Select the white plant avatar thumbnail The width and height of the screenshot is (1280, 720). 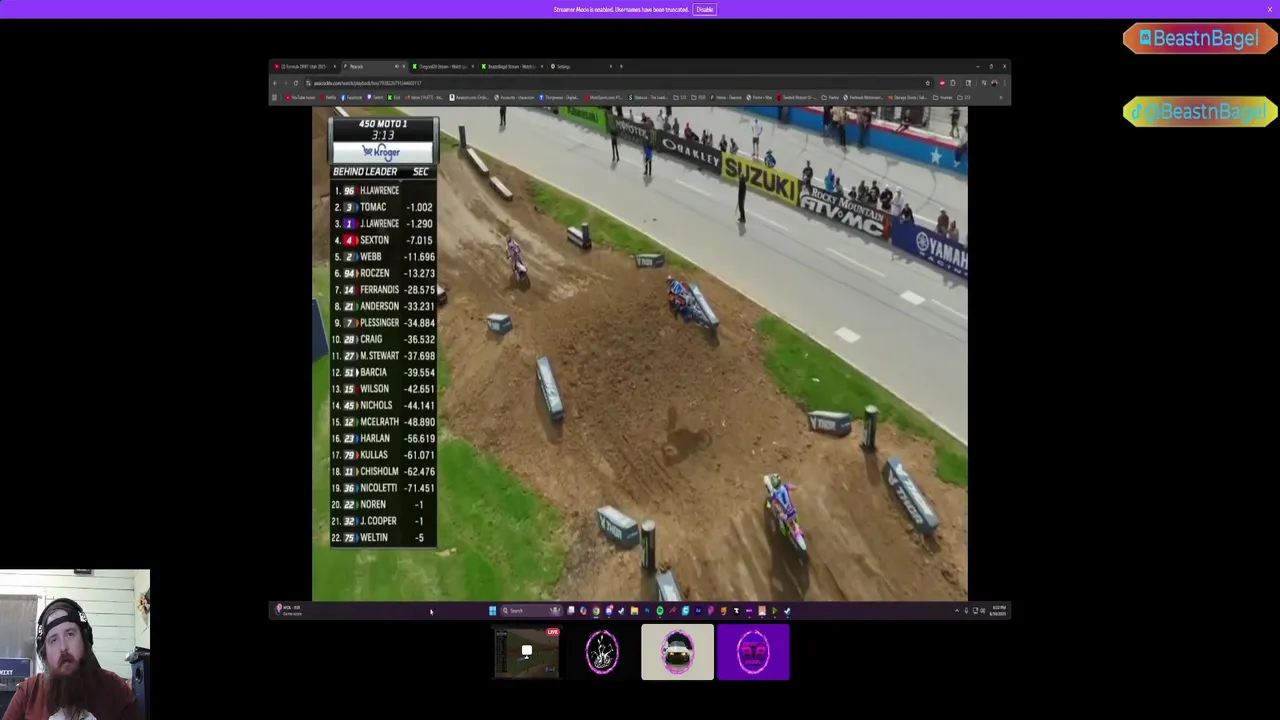click(602, 652)
